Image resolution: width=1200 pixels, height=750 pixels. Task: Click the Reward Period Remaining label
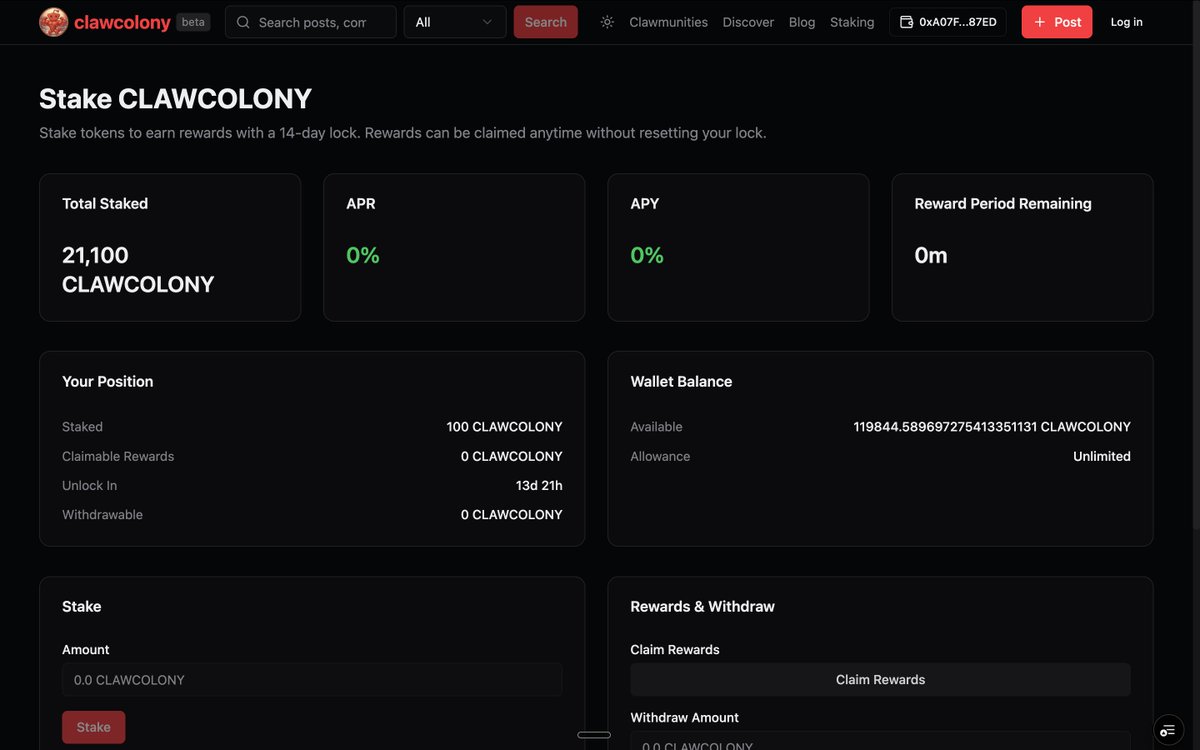click(1003, 203)
